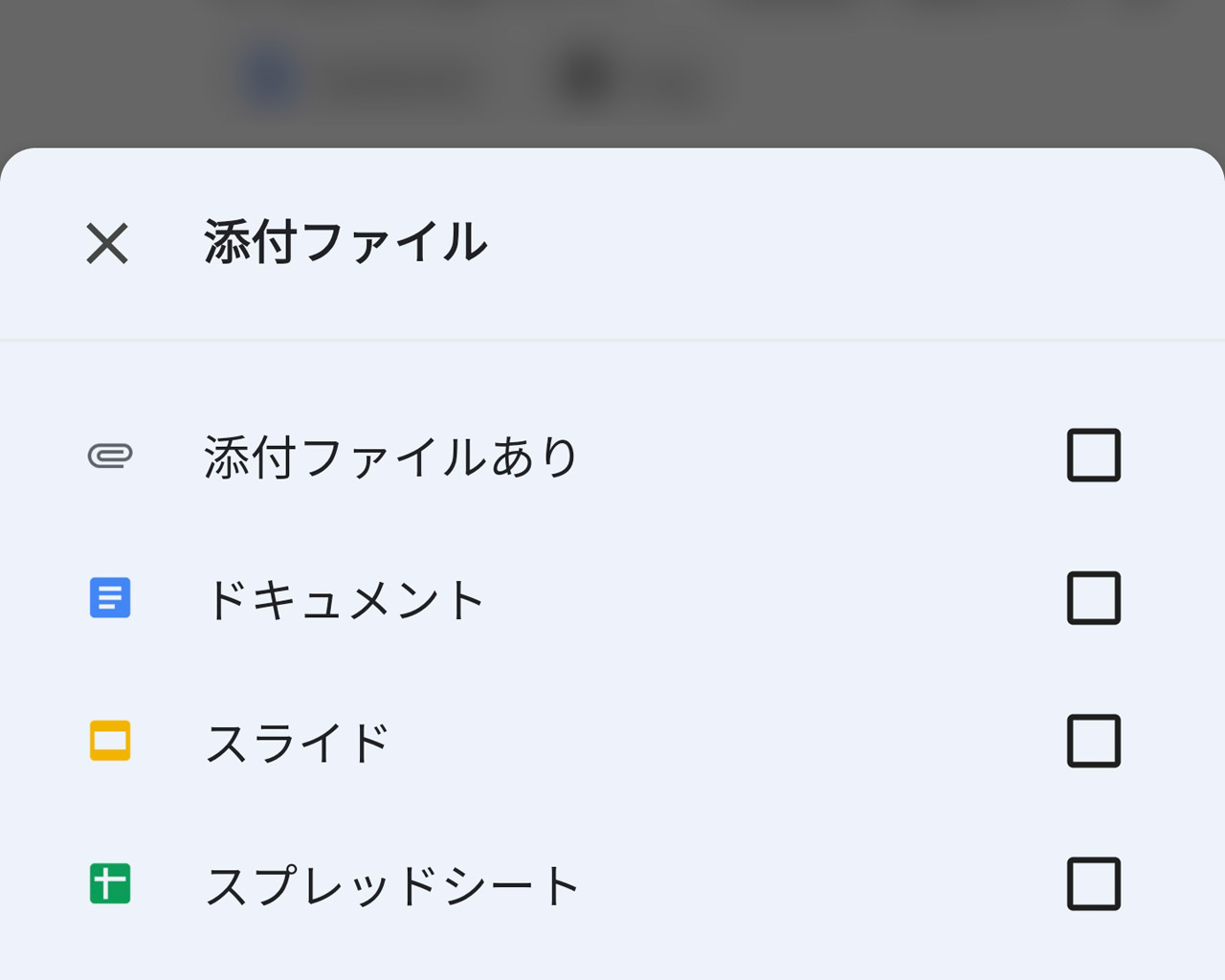Image resolution: width=1225 pixels, height=980 pixels.
Task: Choose the ドキュメント option label
Action: (345, 600)
